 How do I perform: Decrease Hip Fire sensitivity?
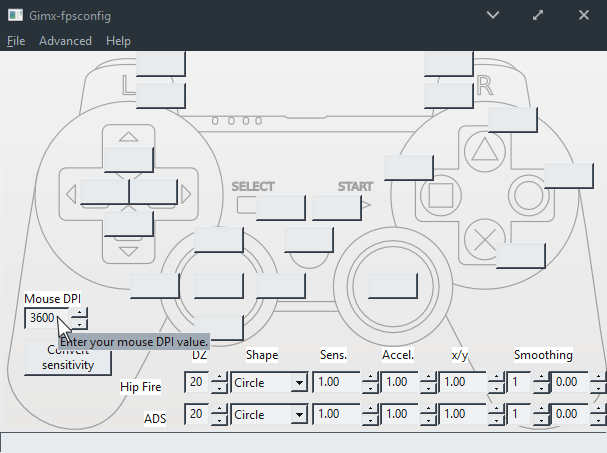point(370,388)
